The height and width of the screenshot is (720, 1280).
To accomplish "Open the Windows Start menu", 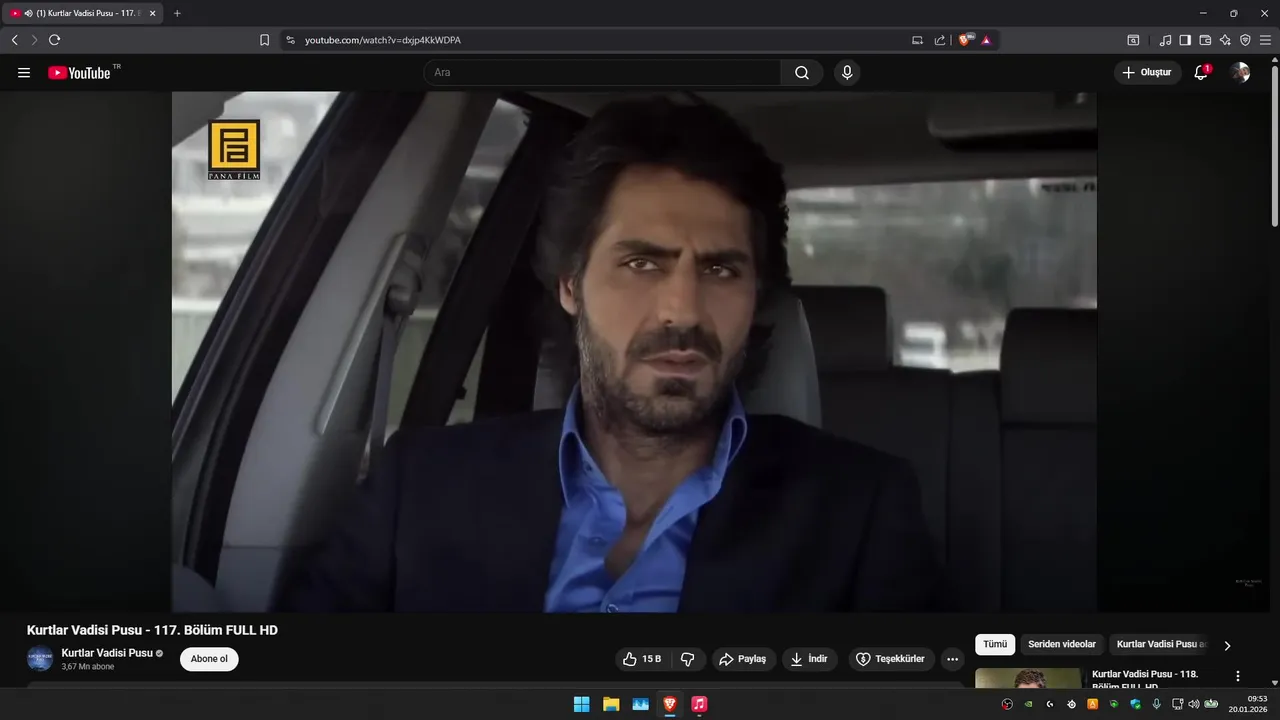I will coord(581,704).
